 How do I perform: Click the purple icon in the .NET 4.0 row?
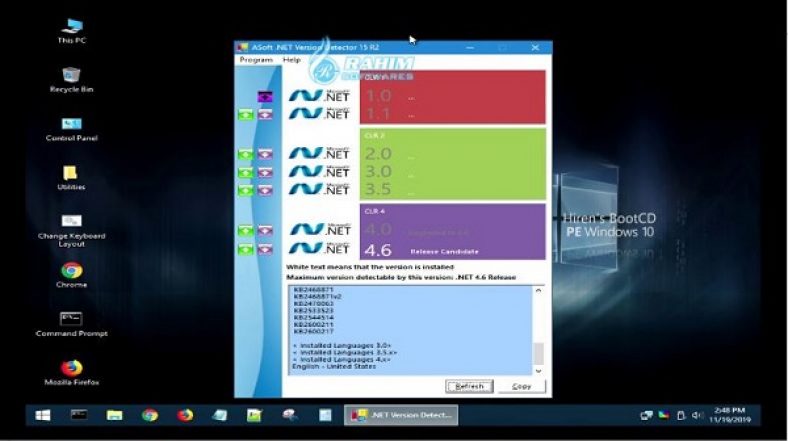point(265,231)
